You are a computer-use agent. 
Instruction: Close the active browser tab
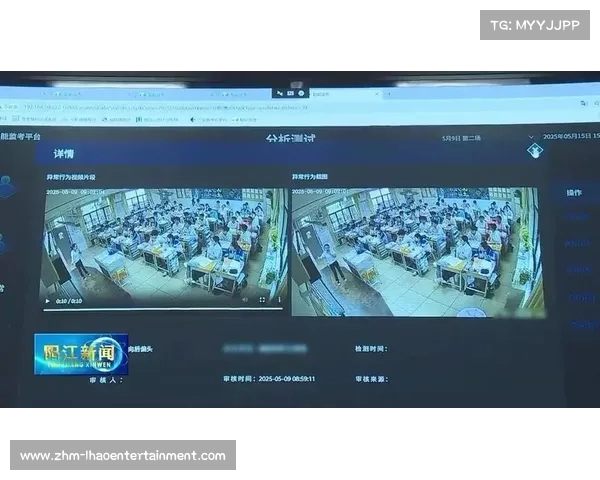[x=377, y=94]
